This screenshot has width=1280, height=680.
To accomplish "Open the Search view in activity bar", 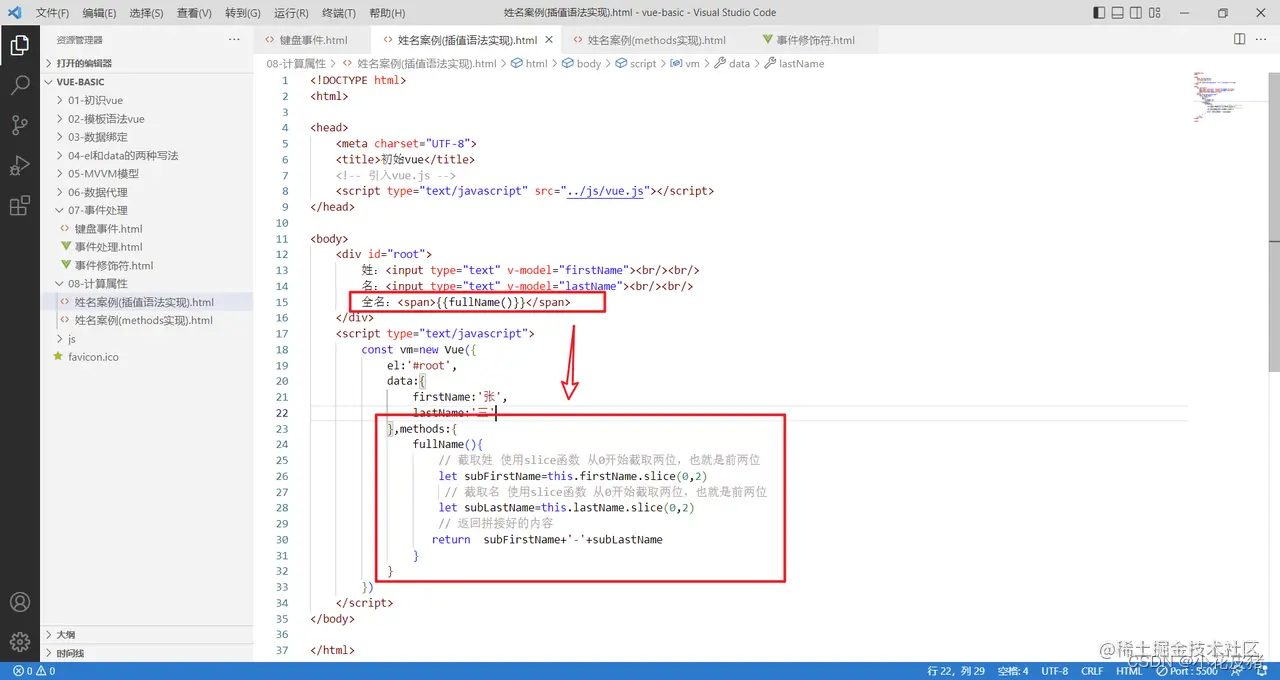I will [x=20, y=85].
